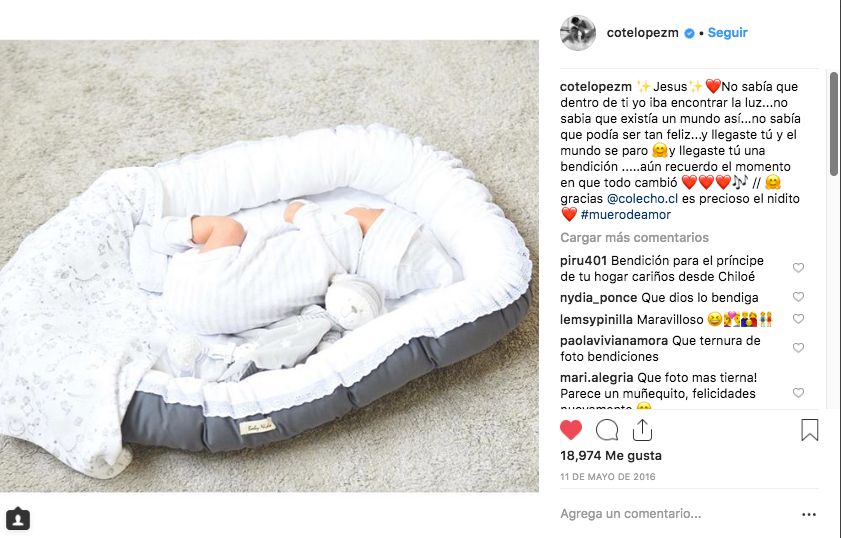Like piru401's comment with the heart
The width and height of the screenshot is (841, 538).
pyautogui.click(x=798, y=268)
